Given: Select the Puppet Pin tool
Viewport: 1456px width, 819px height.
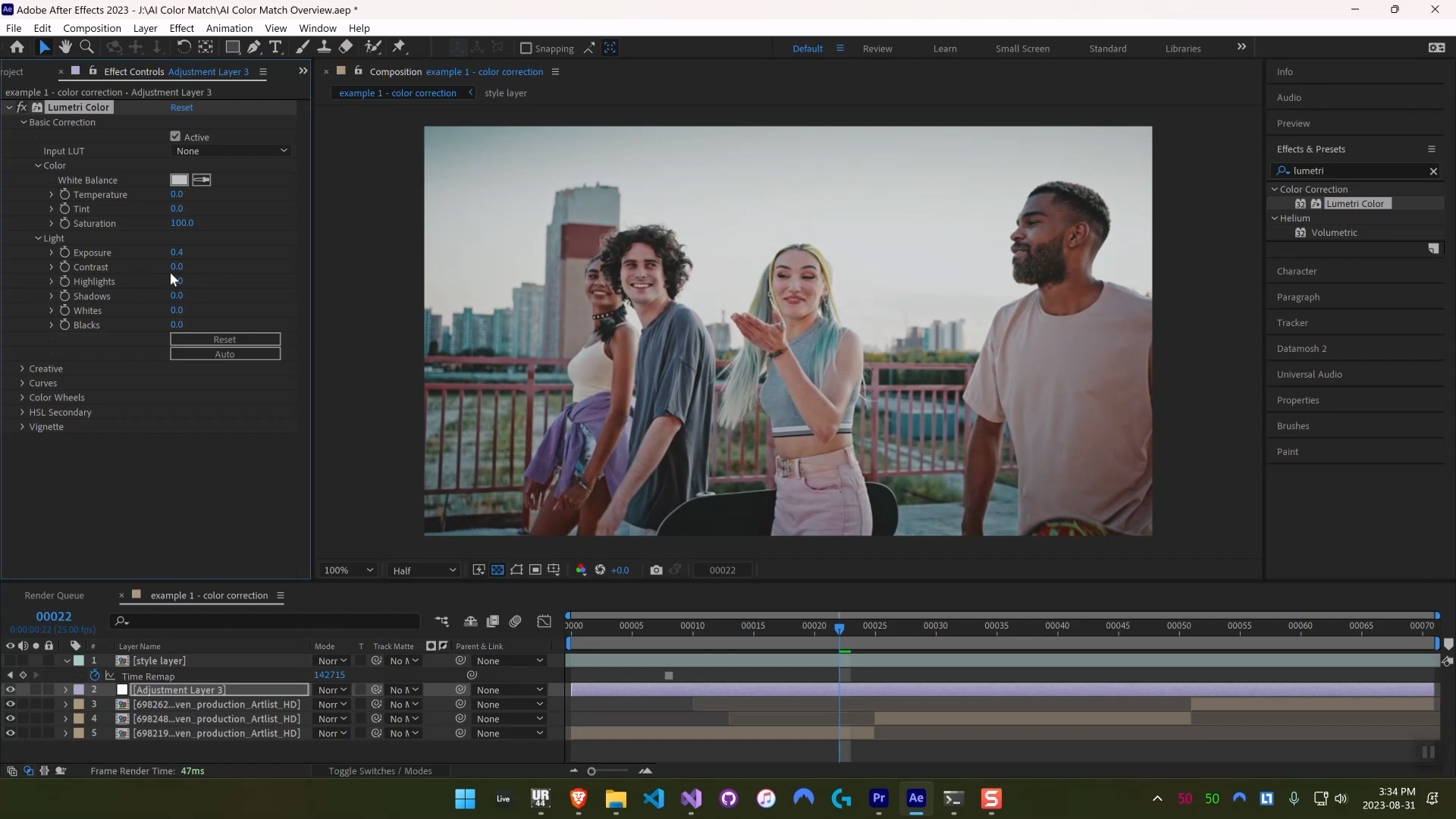Looking at the screenshot, I should pos(399,47).
